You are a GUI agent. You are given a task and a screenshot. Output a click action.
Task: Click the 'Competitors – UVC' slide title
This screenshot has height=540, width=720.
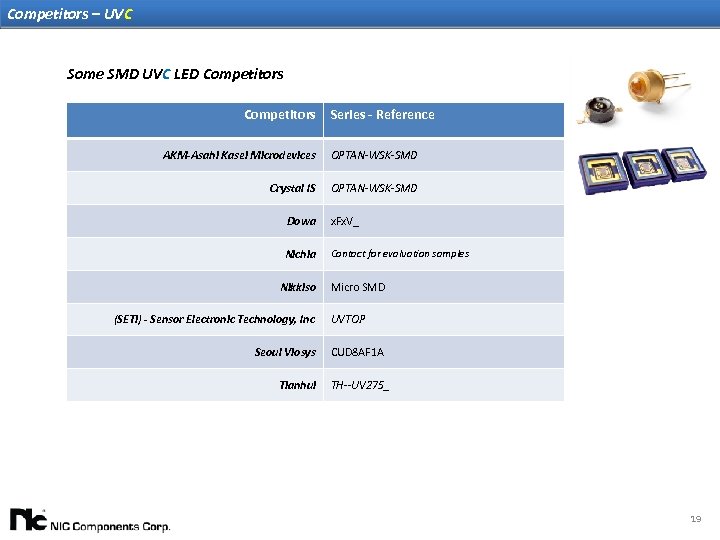click(70, 14)
